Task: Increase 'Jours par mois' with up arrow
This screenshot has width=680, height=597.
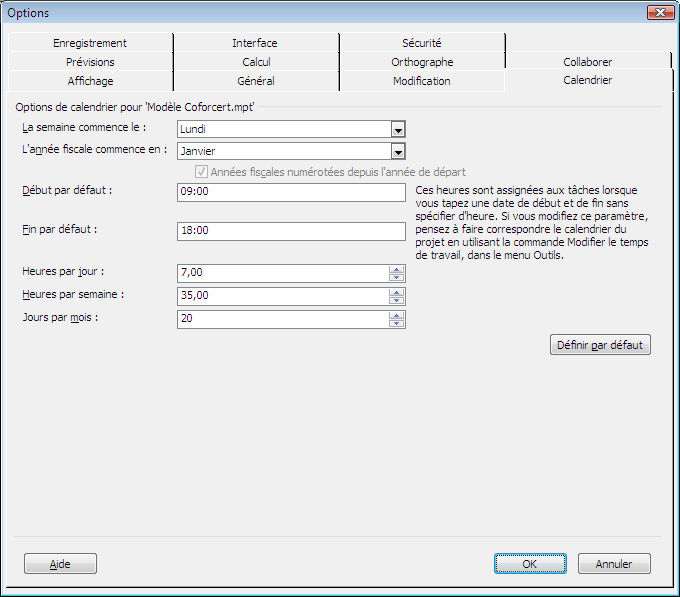Action: 397,315
